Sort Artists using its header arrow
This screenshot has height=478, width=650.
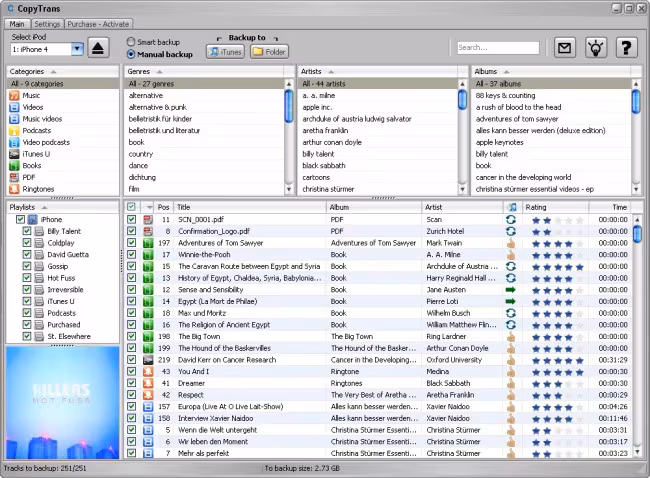click(331, 72)
